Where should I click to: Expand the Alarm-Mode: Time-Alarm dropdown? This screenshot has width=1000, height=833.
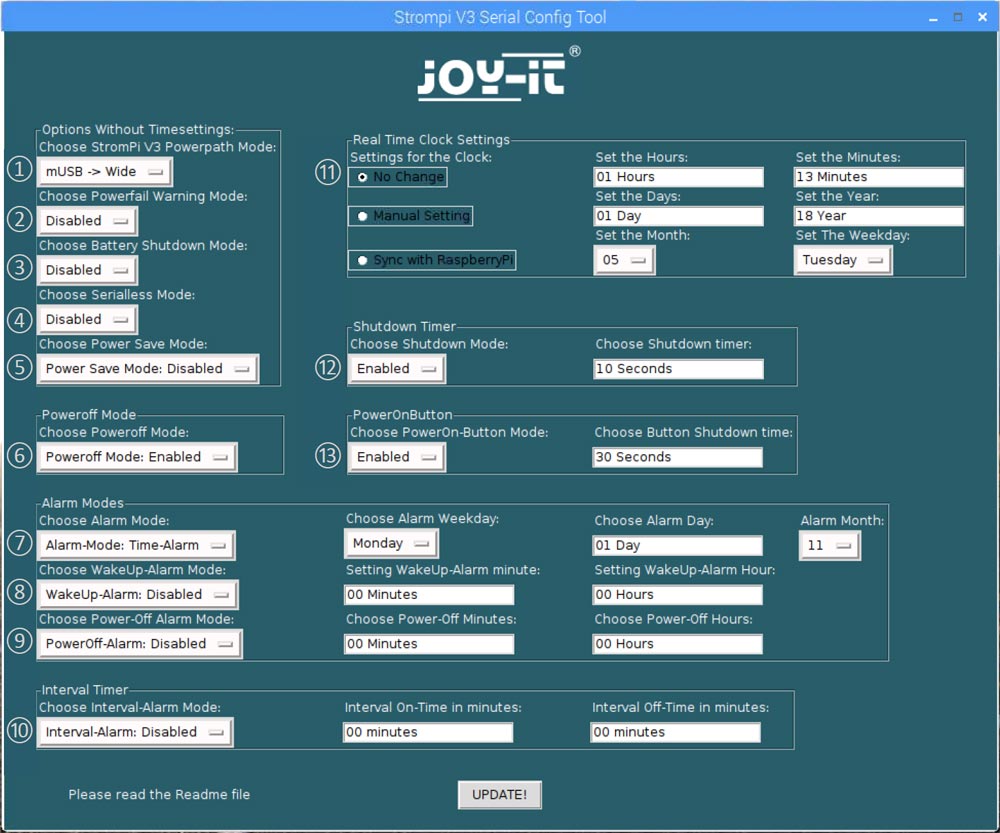pos(136,545)
